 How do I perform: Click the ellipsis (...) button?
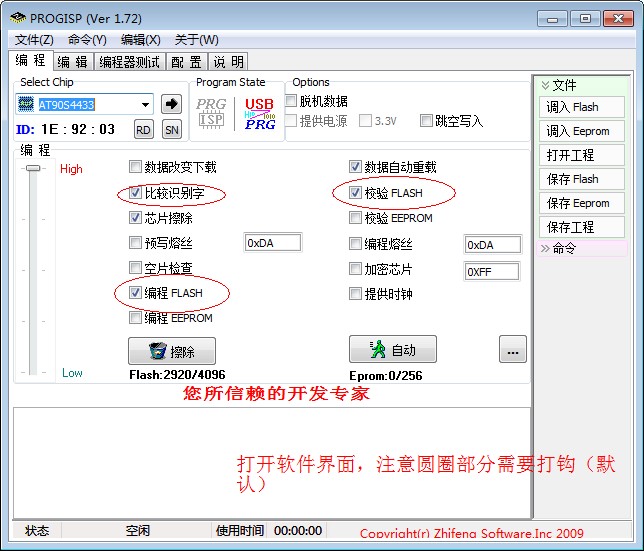(x=513, y=349)
